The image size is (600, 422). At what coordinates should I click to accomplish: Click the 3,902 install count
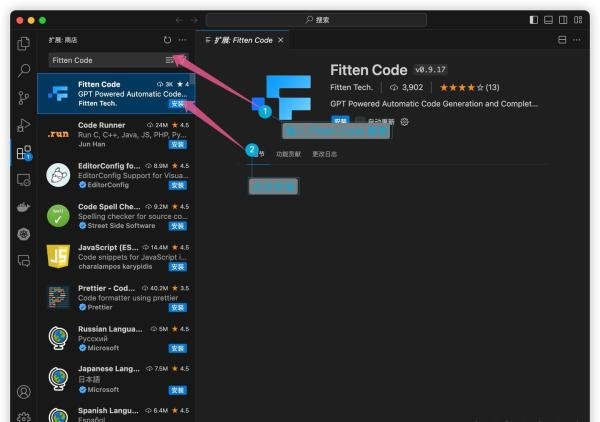(x=406, y=87)
